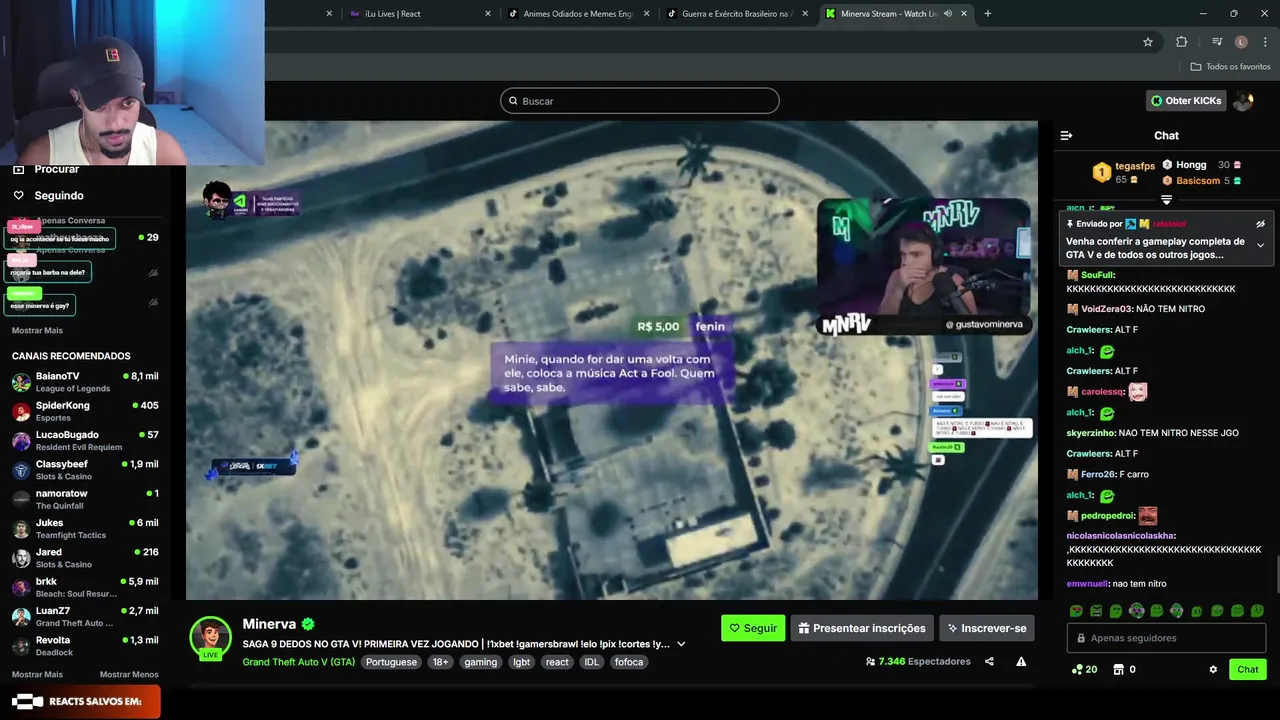The height and width of the screenshot is (720, 1280).
Task: Open LuanZ7 recommended channel
Action: pyautogui.click(x=85, y=617)
